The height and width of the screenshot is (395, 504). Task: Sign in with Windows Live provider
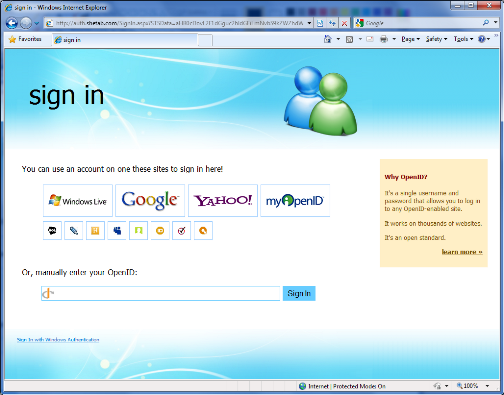pyautogui.click(x=78, y=201)
